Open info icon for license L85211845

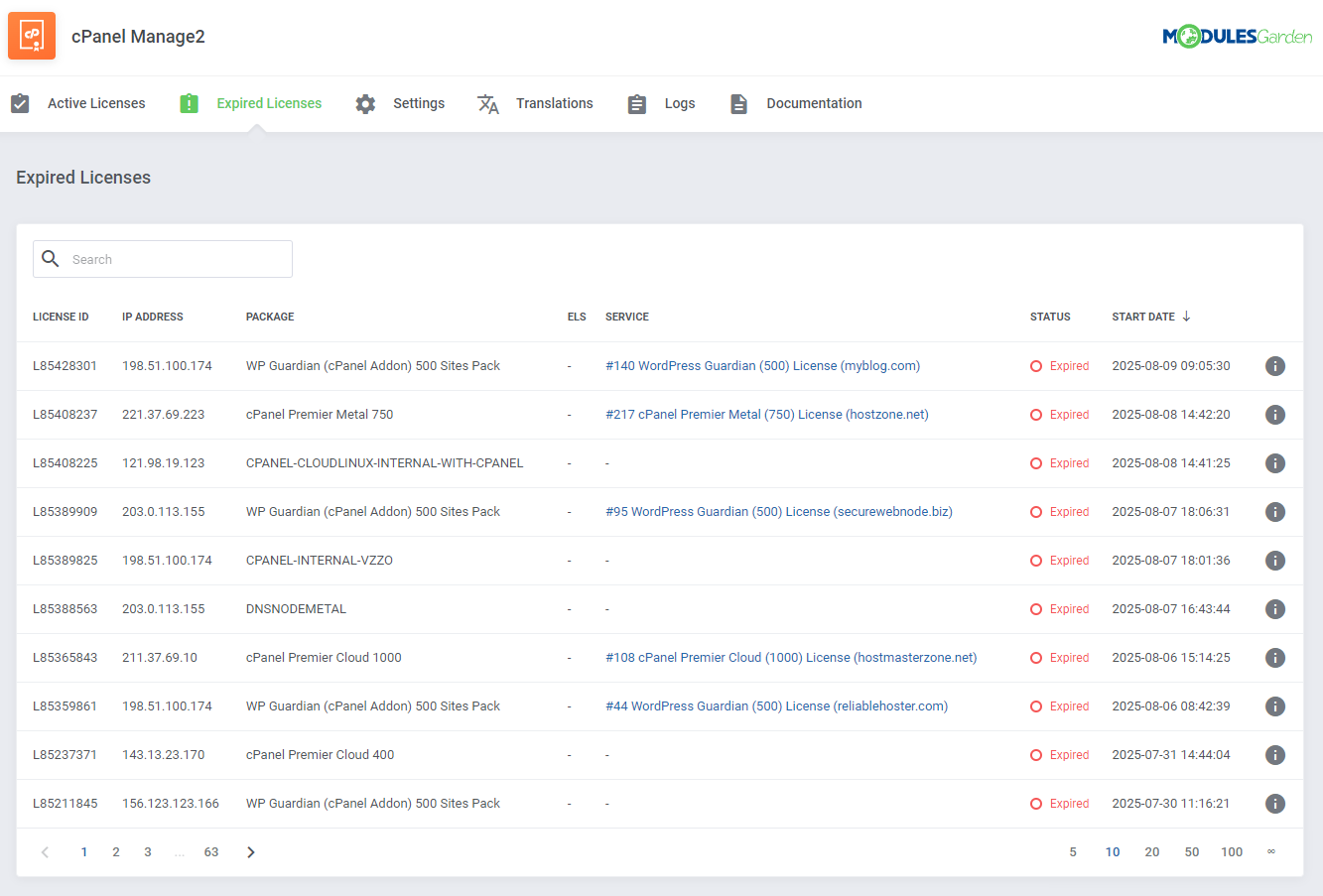click(1275, 803)
